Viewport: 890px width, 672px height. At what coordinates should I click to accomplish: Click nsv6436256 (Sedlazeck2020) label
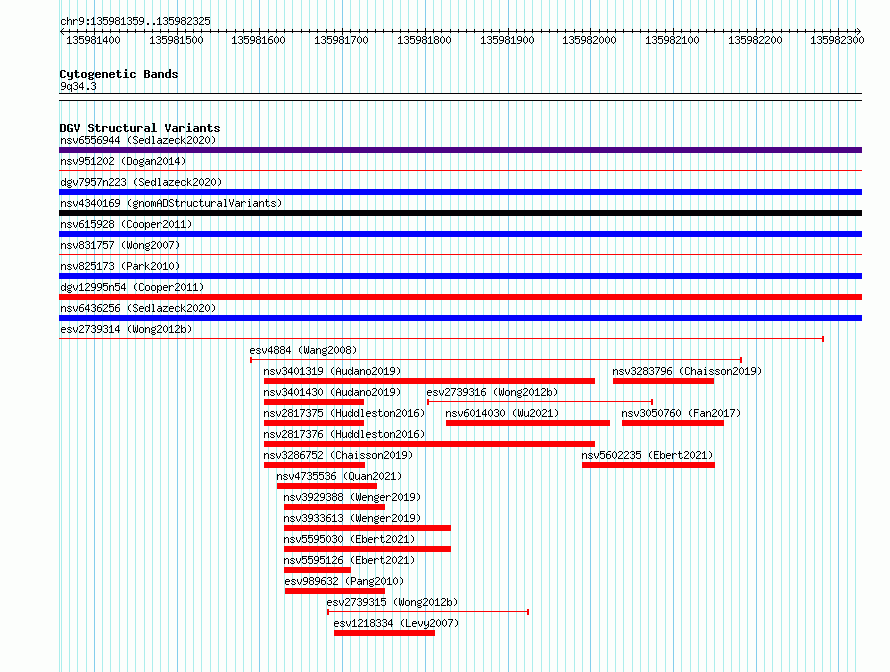[138, 308]
